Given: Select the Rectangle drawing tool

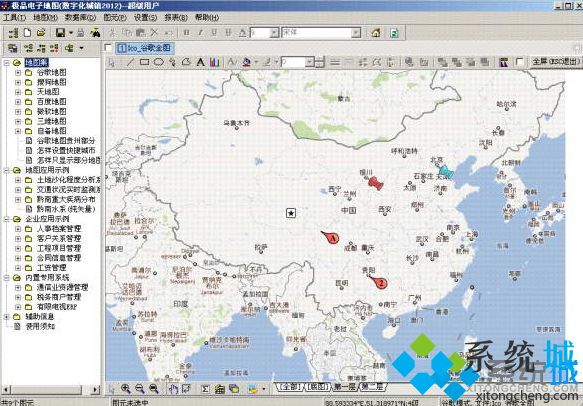Looking at the screenshot, I should 144,62.
